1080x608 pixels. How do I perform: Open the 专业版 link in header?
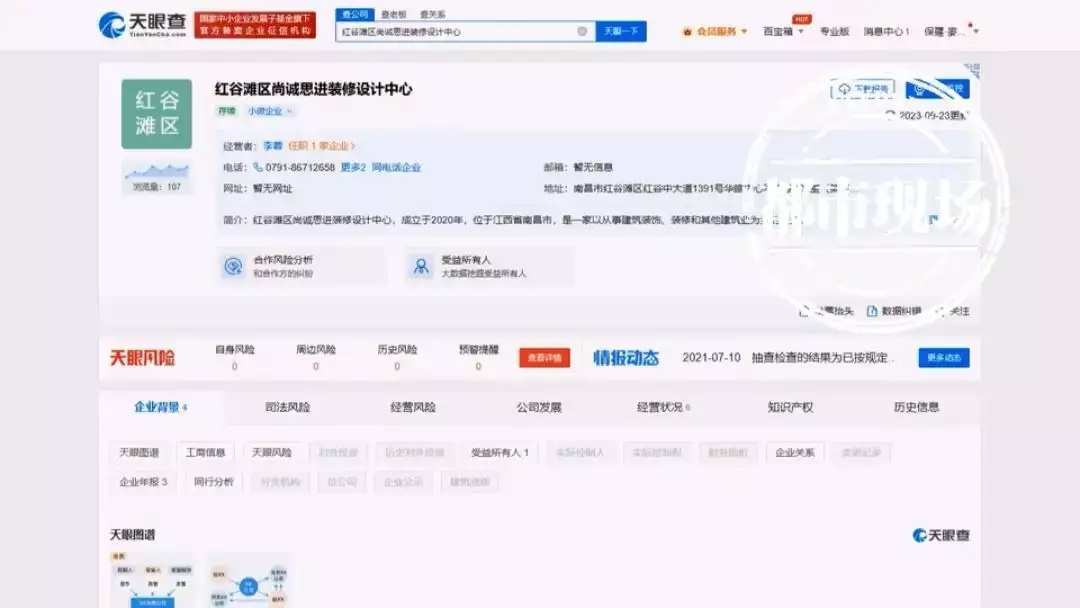(834, 32)
